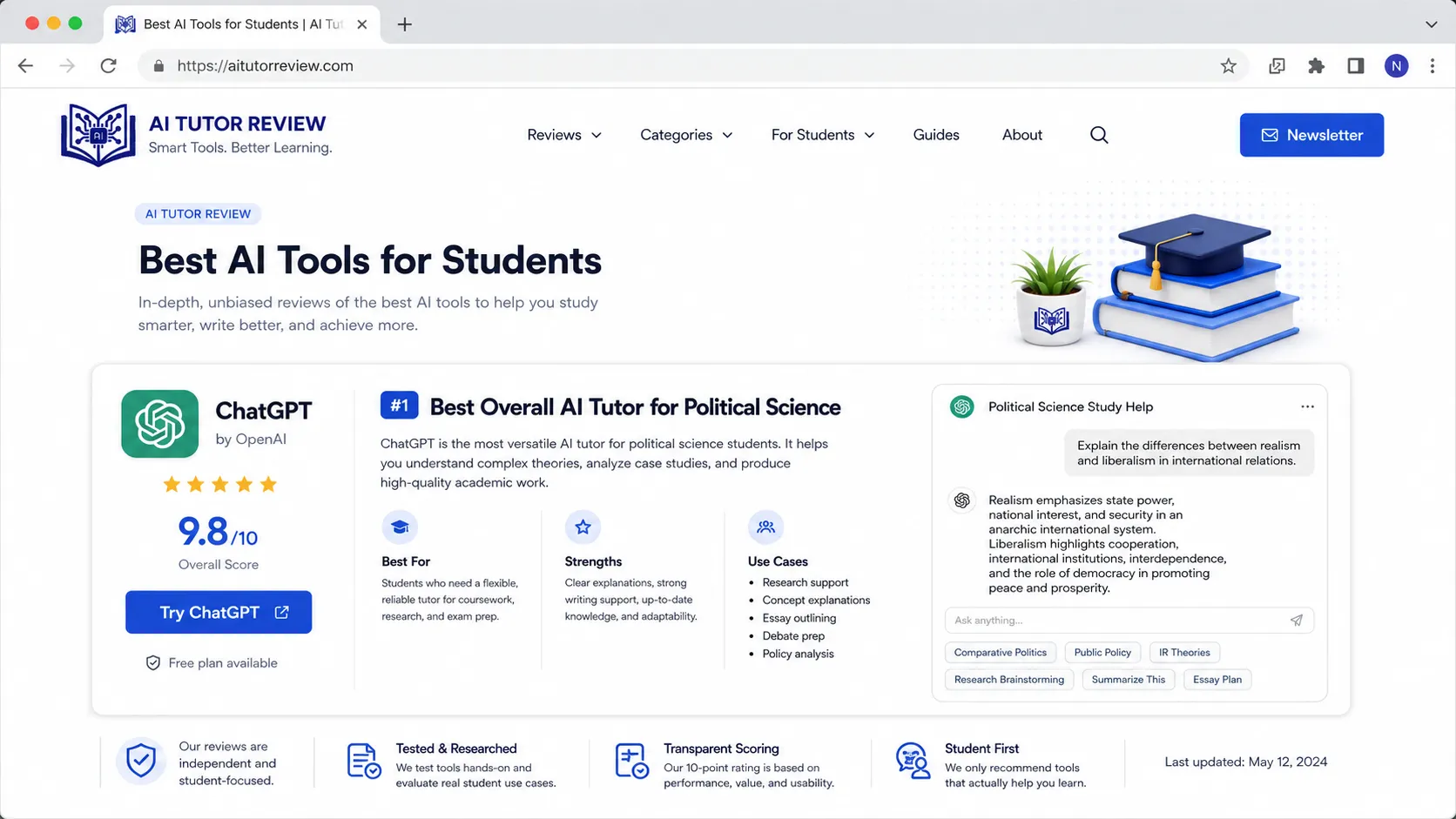Click the Research support list item
This screenshot has width=1456, height=819.
click(x=806, y=582)
